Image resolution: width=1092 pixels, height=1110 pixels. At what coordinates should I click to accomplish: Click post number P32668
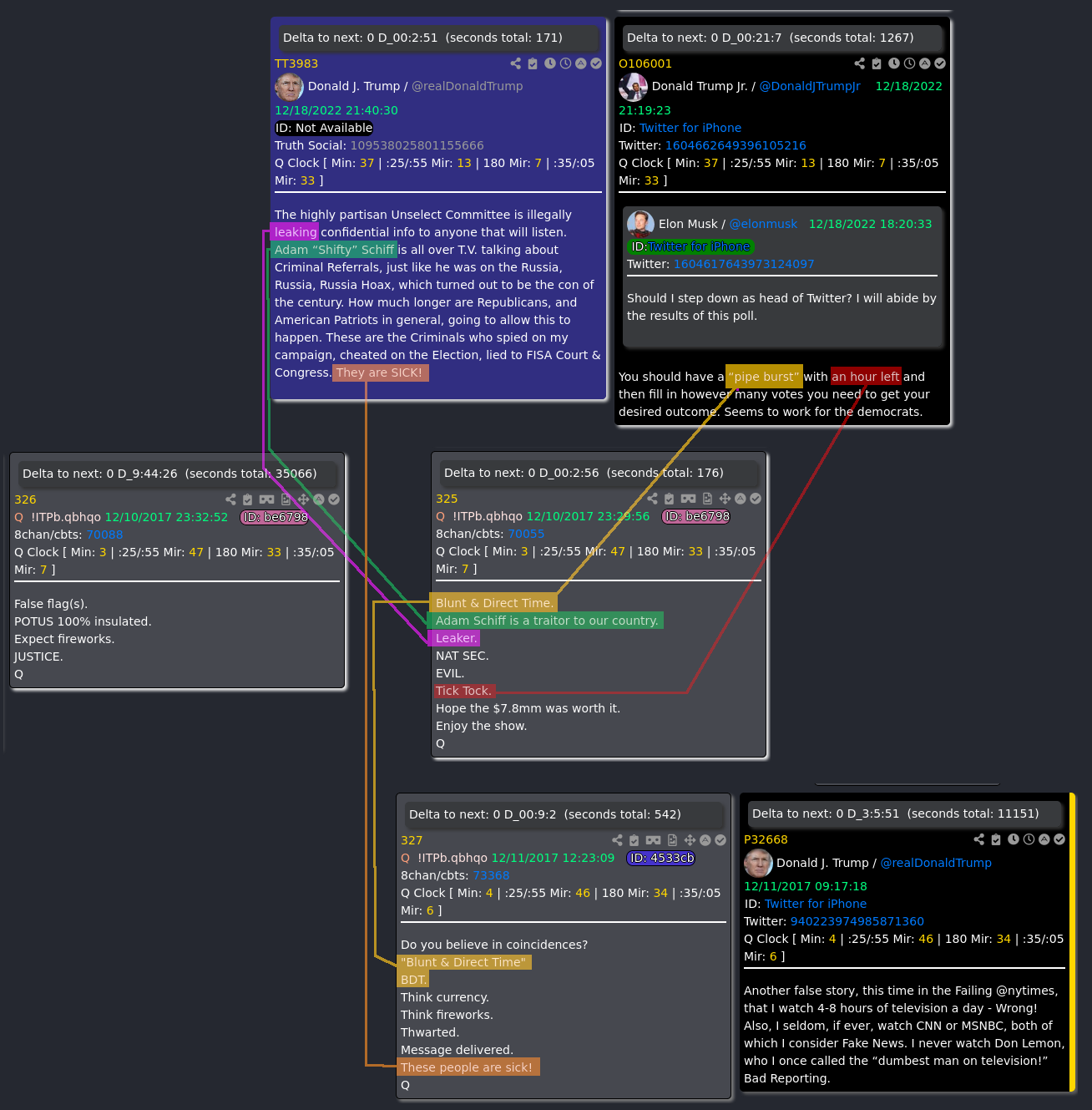tap(766, 839)
